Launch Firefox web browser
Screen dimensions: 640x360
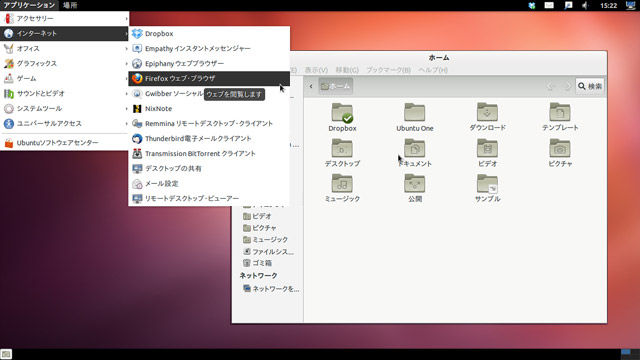[x=209, y=78]
